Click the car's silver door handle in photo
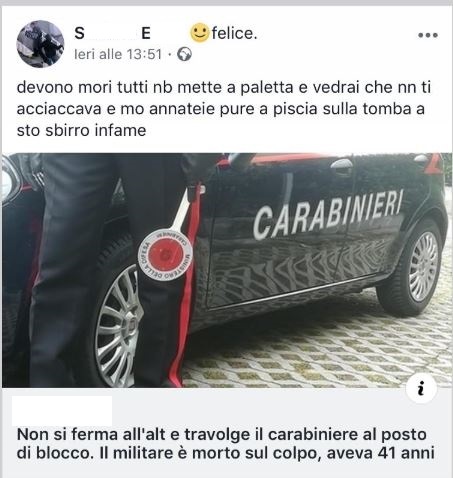The image size is (453, 478). [341, 164]
